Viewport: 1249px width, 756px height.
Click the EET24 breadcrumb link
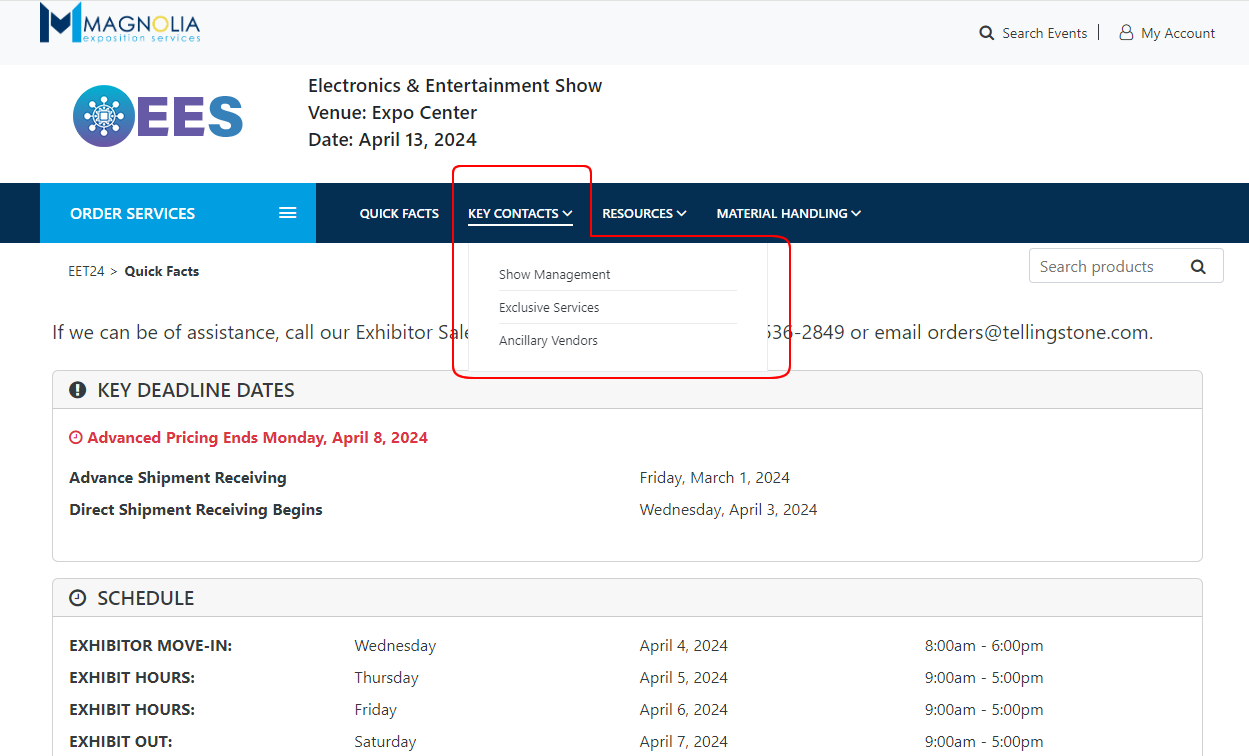click(x=86, y=271)
